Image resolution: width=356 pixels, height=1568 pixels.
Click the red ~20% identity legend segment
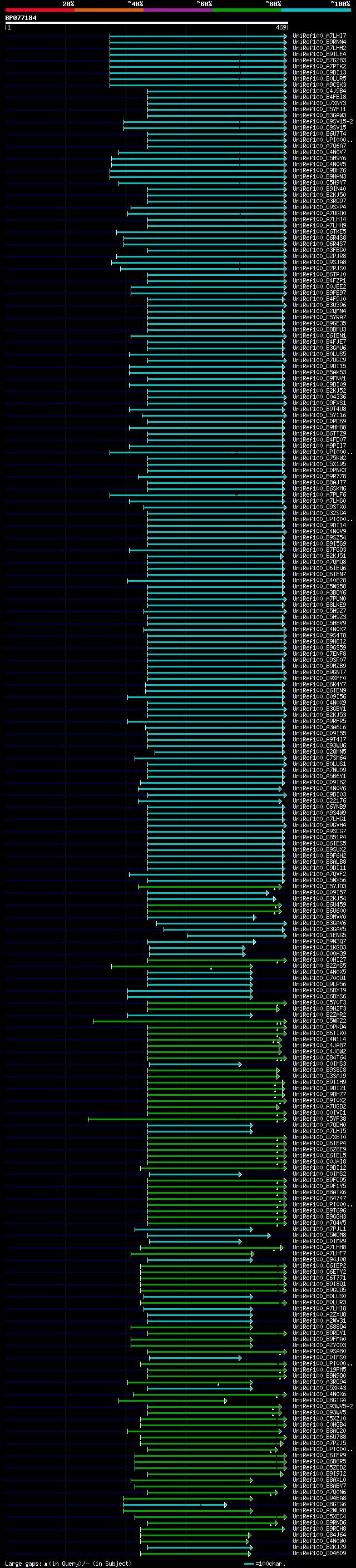tap(39, 10)
